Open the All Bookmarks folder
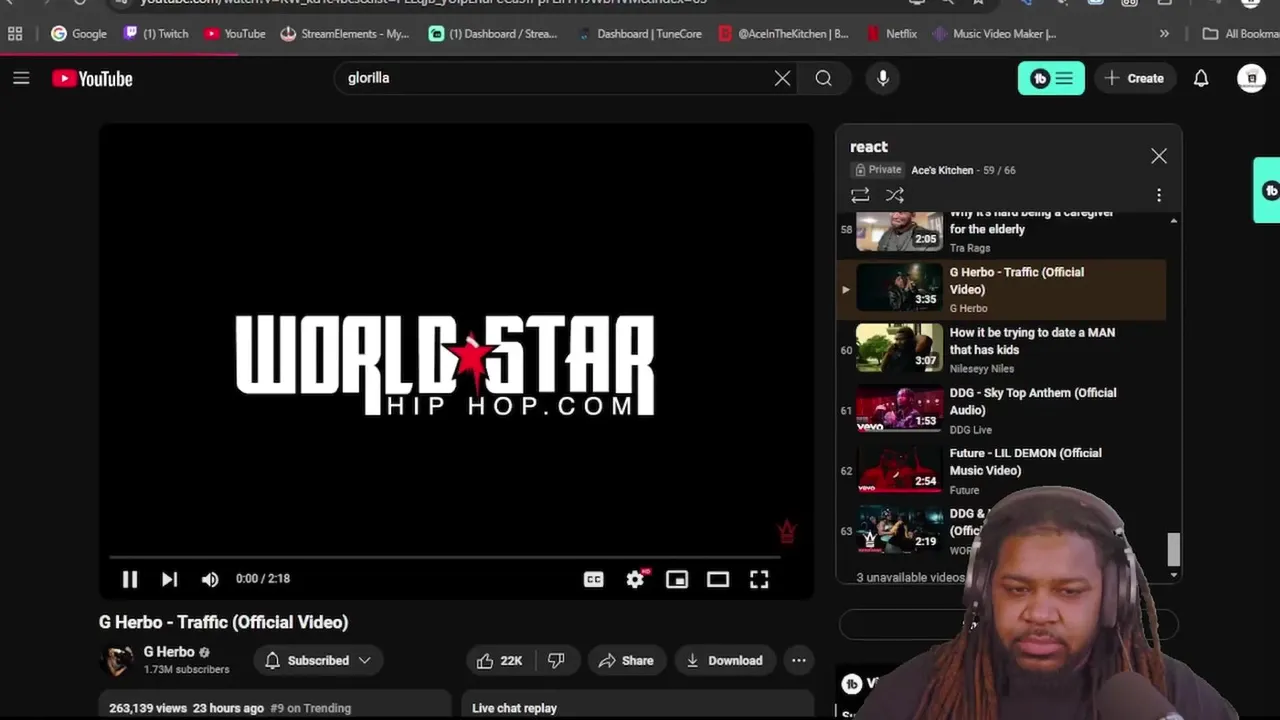The image size is (1280, 720). tap(1241, 34)
